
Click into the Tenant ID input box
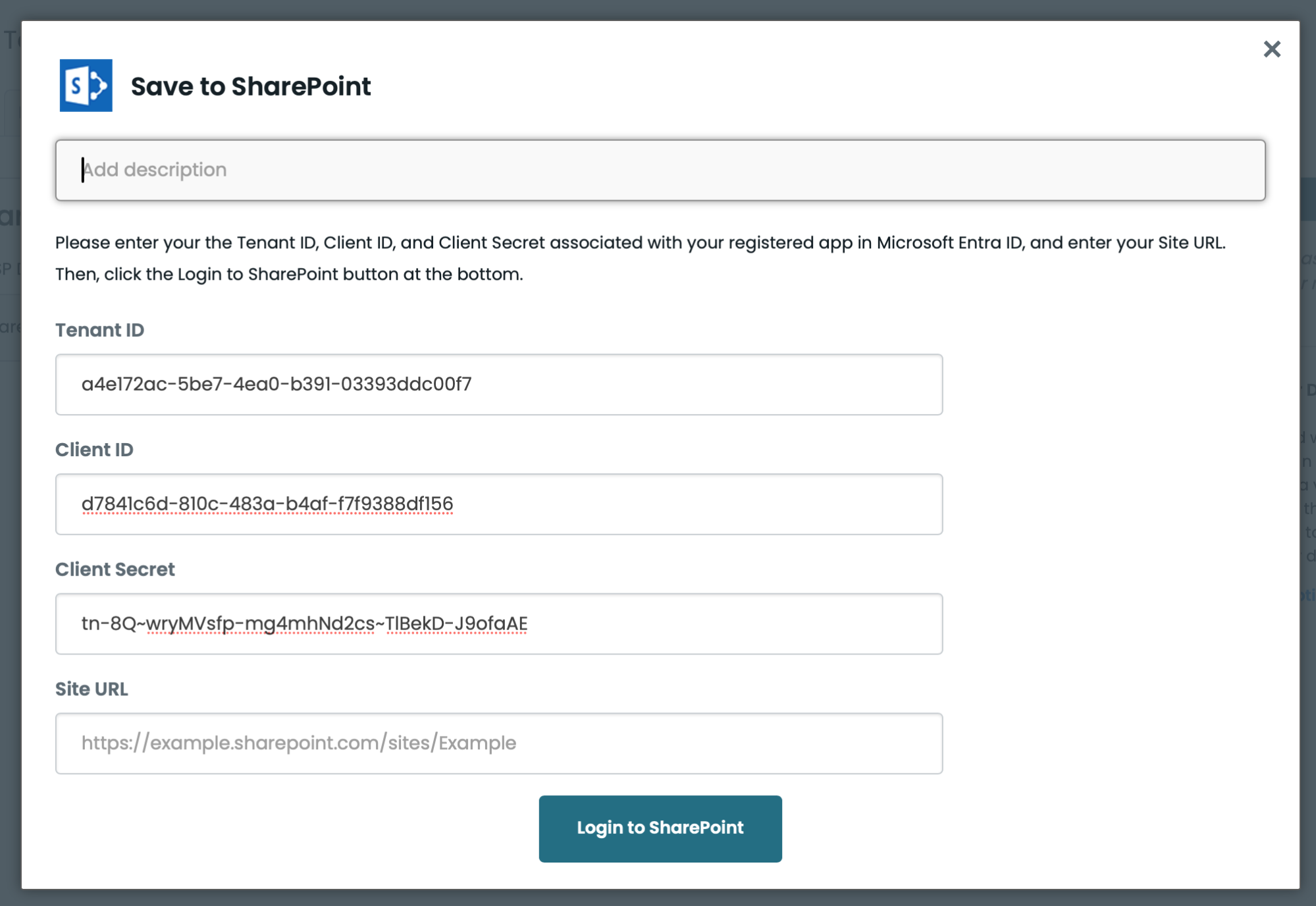[x=498, y=385]
